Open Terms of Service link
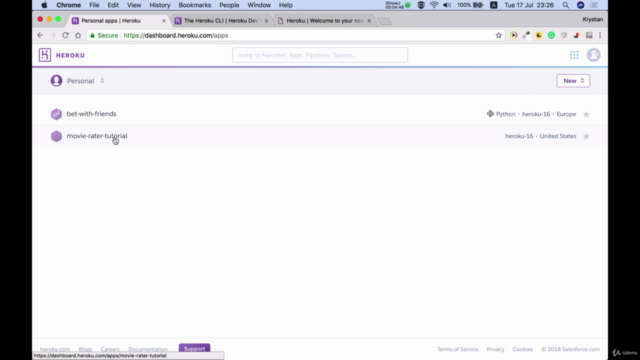Screen dimensions: 640x360 coord(458,349)
